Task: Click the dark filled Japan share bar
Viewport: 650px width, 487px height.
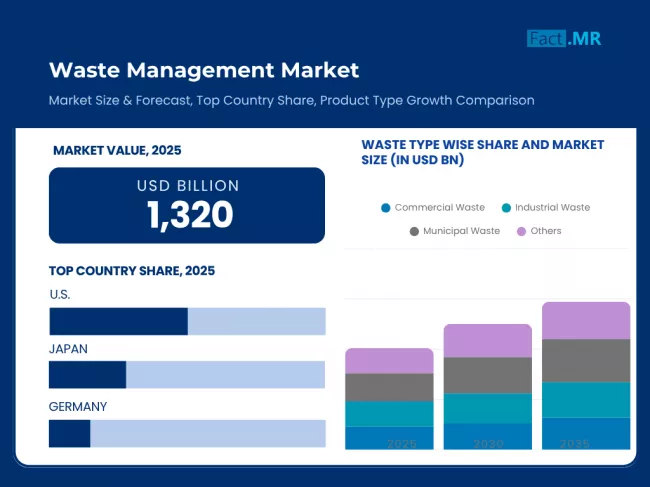Action: coord(87,375)
